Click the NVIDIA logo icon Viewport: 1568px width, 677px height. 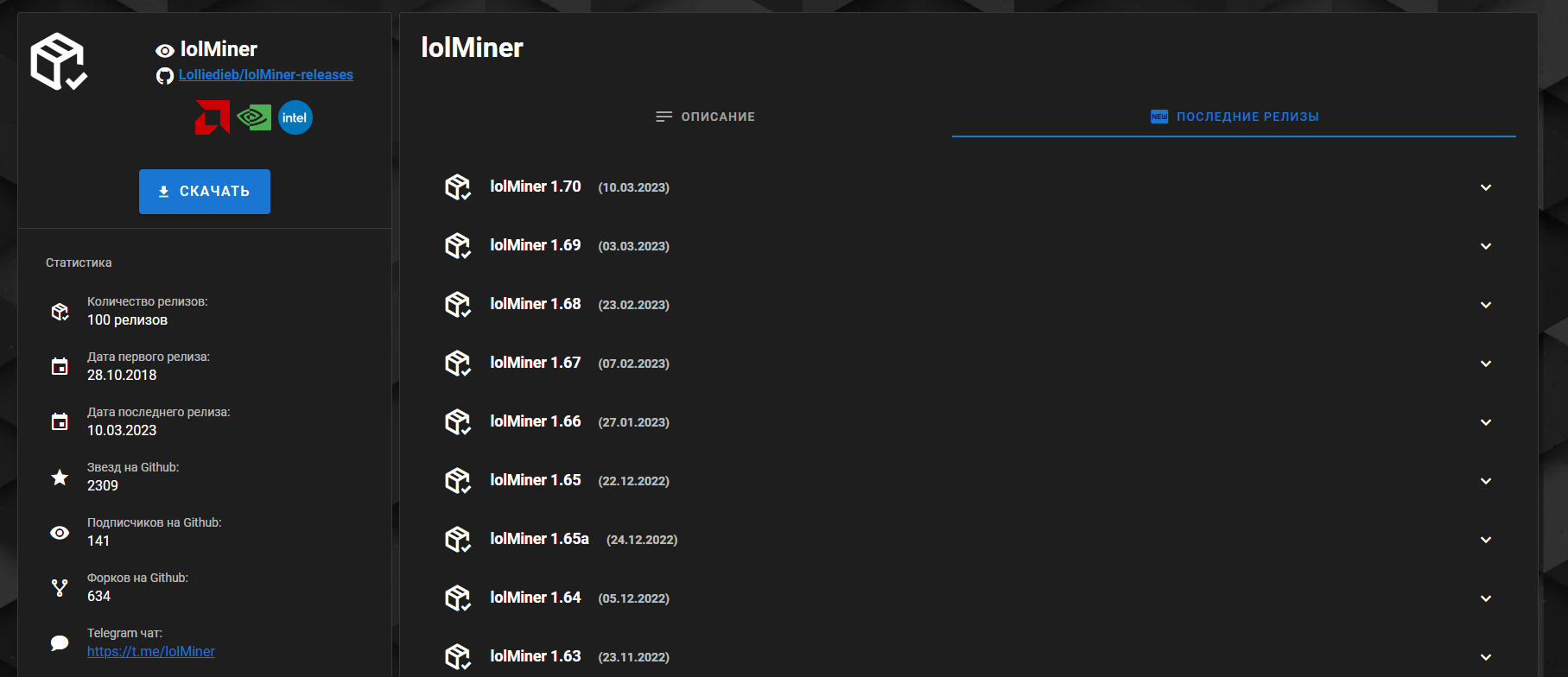click(x=254, y=117)
